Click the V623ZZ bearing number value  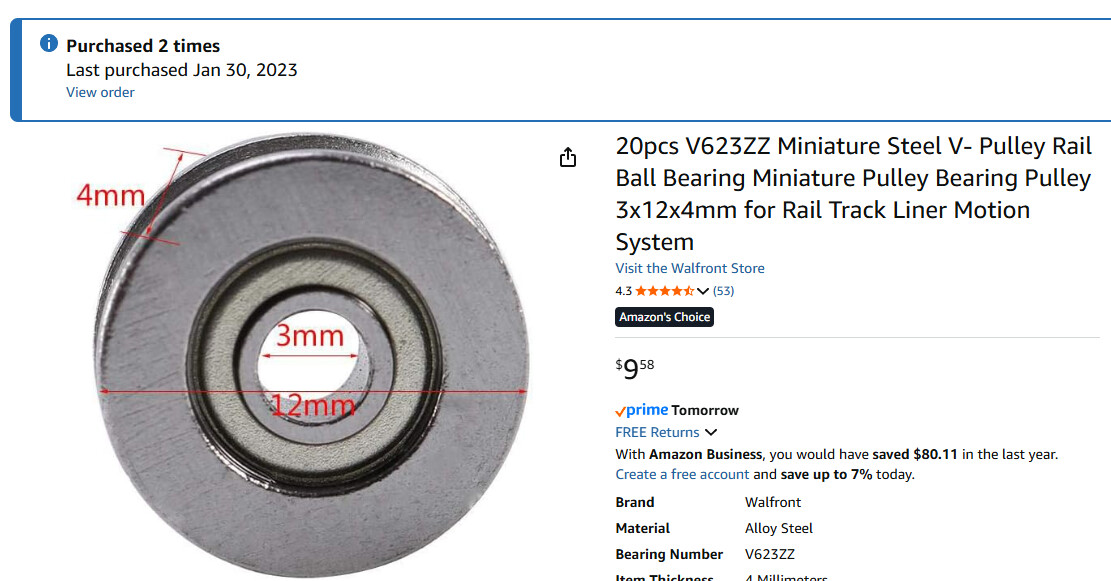click(770, 554)
